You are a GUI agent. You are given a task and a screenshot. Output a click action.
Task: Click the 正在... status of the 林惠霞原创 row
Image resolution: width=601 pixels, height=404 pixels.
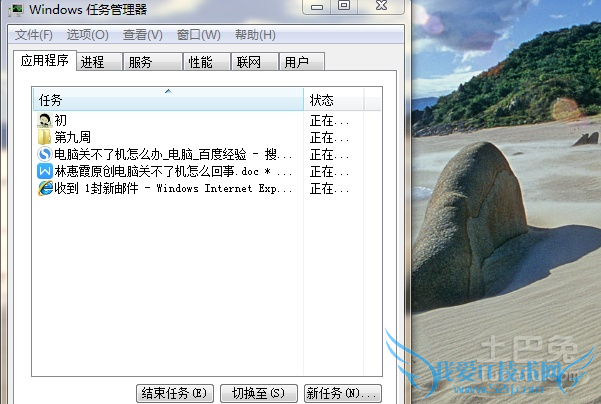click(329, 171)
